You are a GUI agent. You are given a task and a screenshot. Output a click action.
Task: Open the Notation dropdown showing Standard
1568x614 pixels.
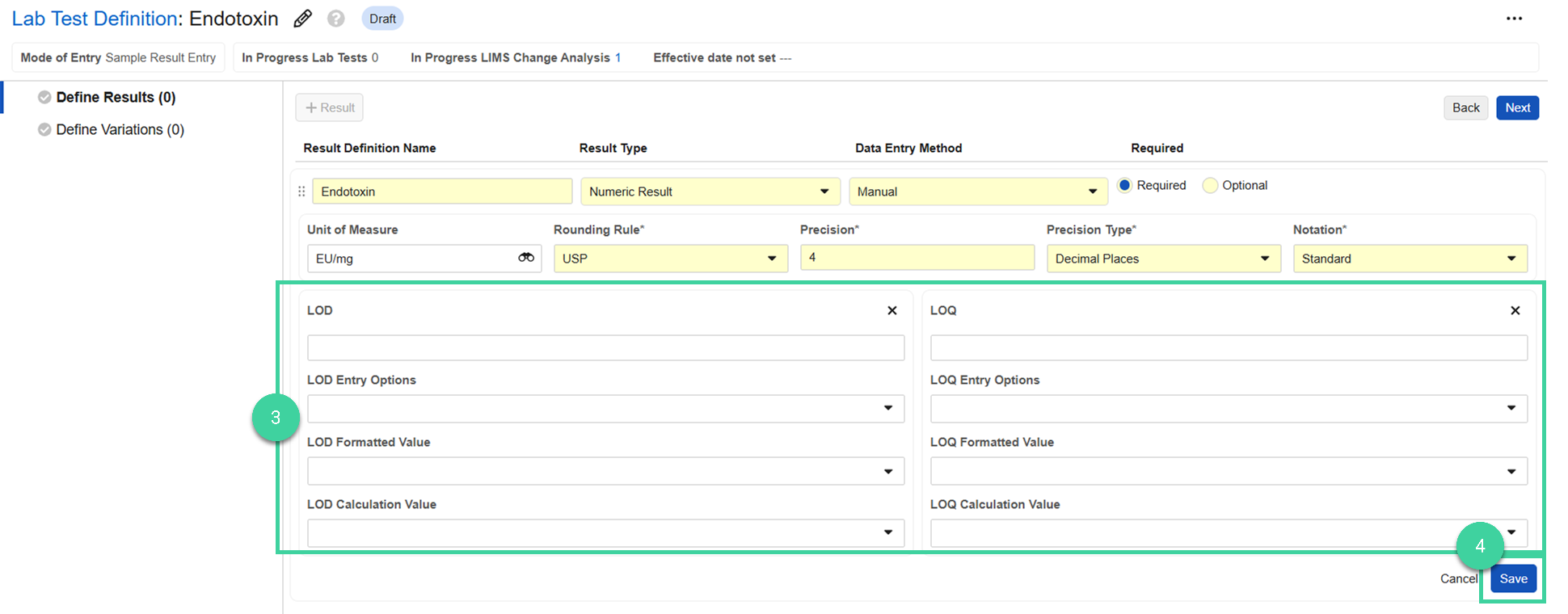(1410, 259)
